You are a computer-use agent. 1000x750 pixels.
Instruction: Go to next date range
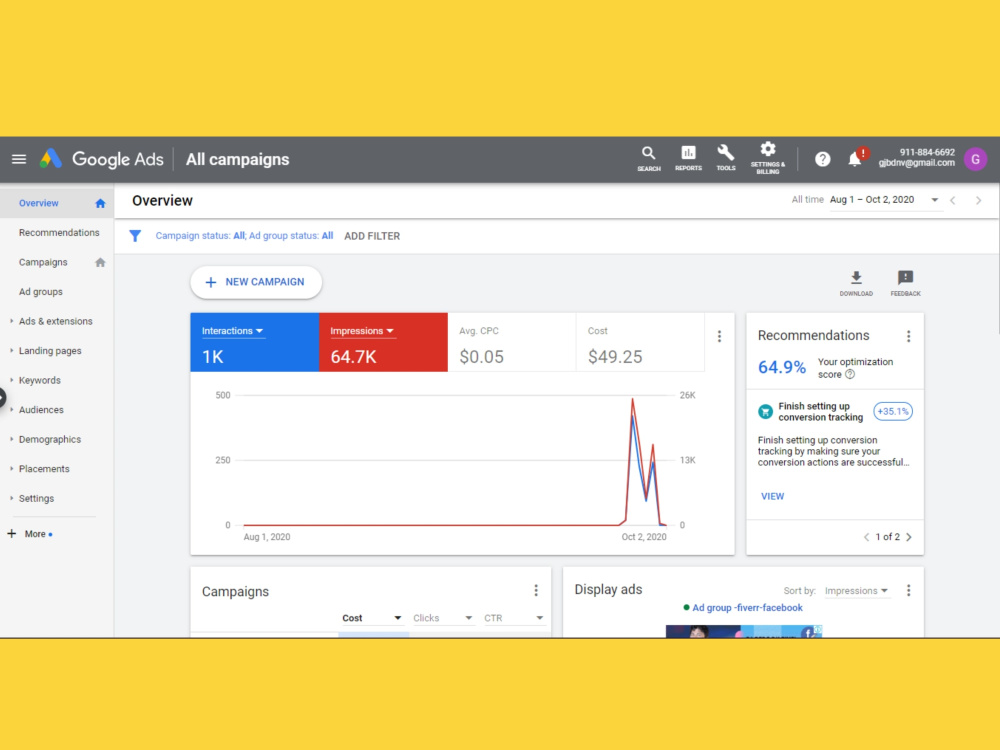click(x=978, y=200)
